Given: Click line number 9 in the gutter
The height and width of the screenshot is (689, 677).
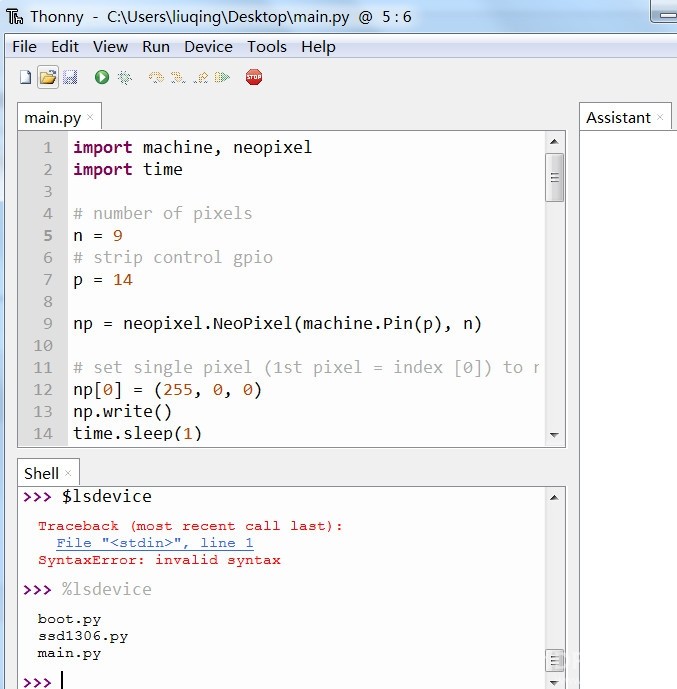Looking at the screenshot, I should (x=47, y=323).
